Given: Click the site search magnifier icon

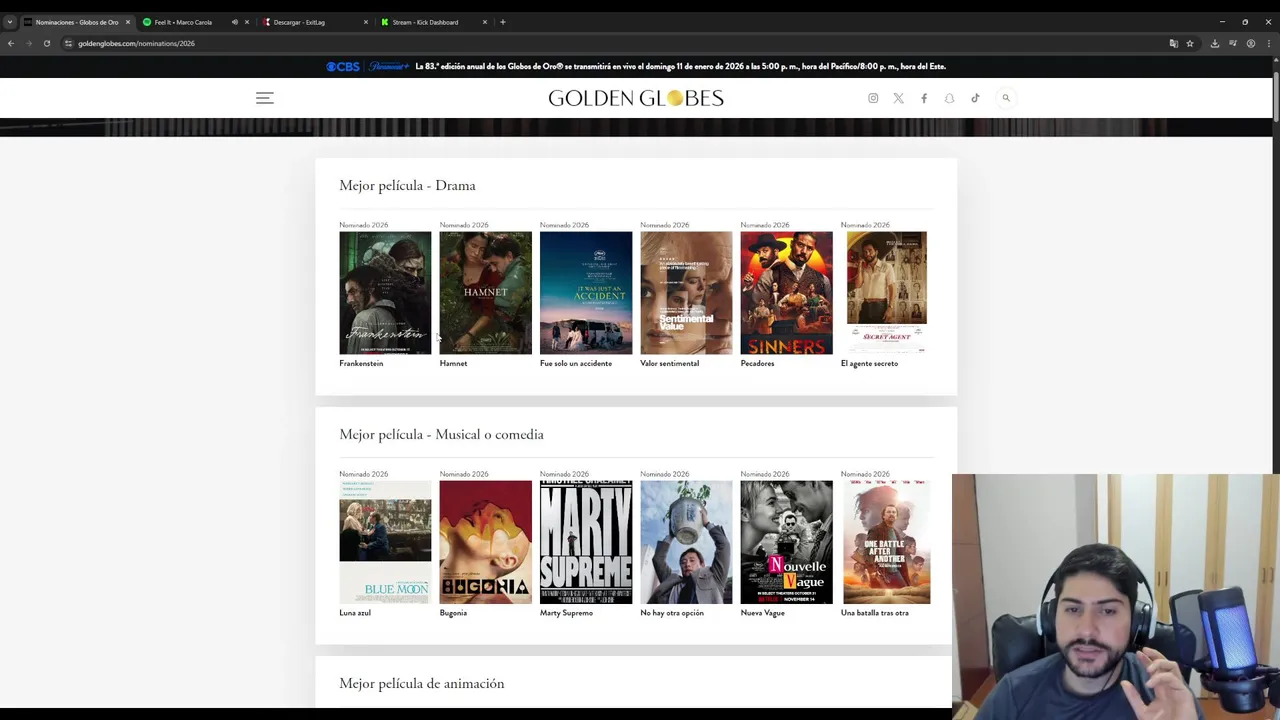Looking at the screenshot, I should (x=1006, y=98).
